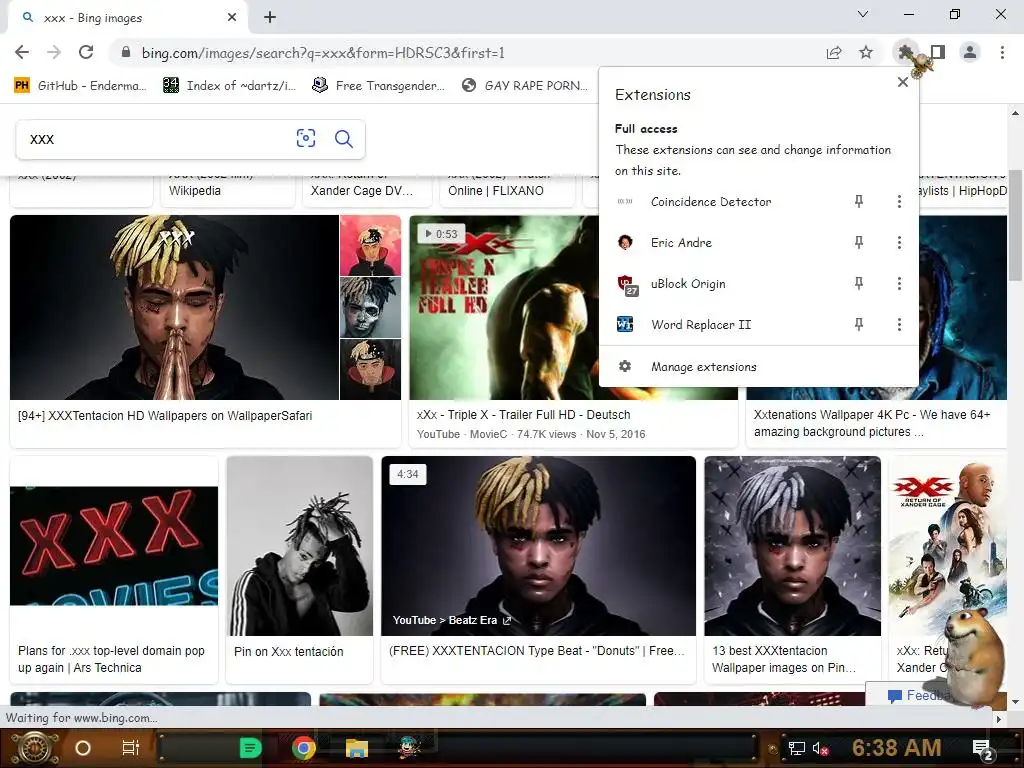Pin the Word Replacer II extension
This screenshot has height=768, width=1024.
coord(859,324)
